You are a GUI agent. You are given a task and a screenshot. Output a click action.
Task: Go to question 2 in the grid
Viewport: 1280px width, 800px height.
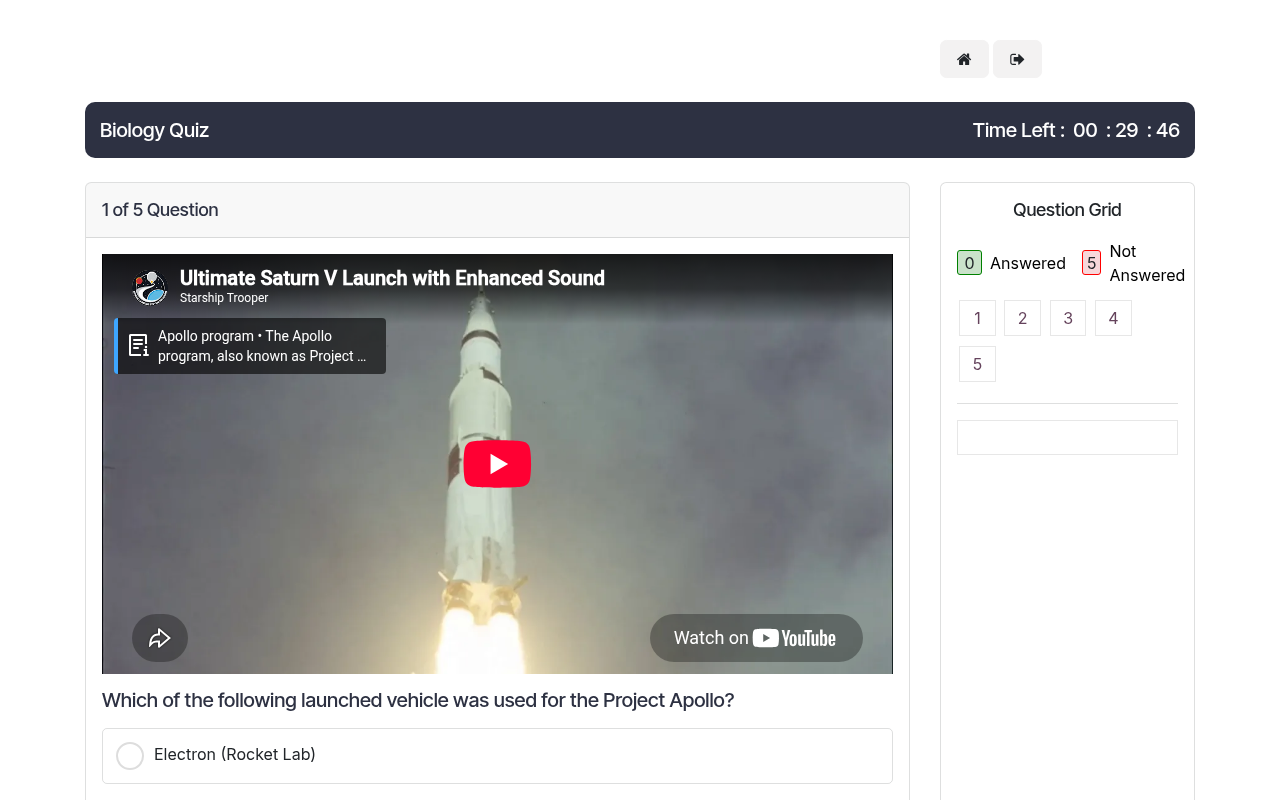[x=1022, y=318]
